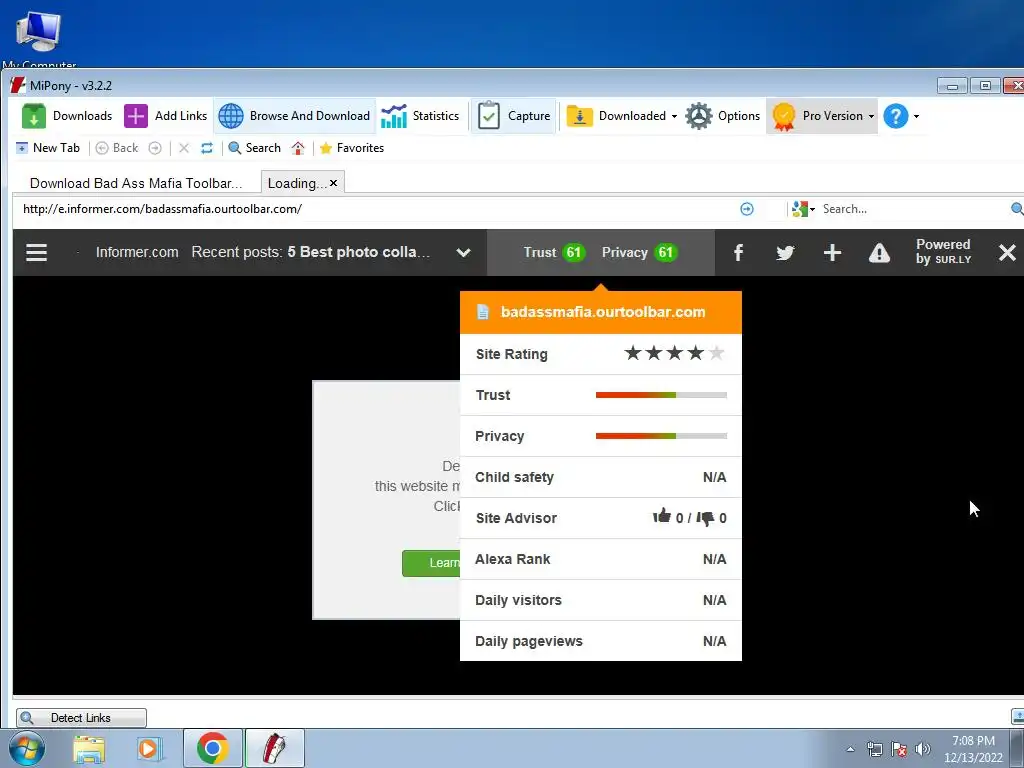The width and height of the screenshot is (1024, 768).
Task: Click the Trust rating bar
Action: pos(661,395)
